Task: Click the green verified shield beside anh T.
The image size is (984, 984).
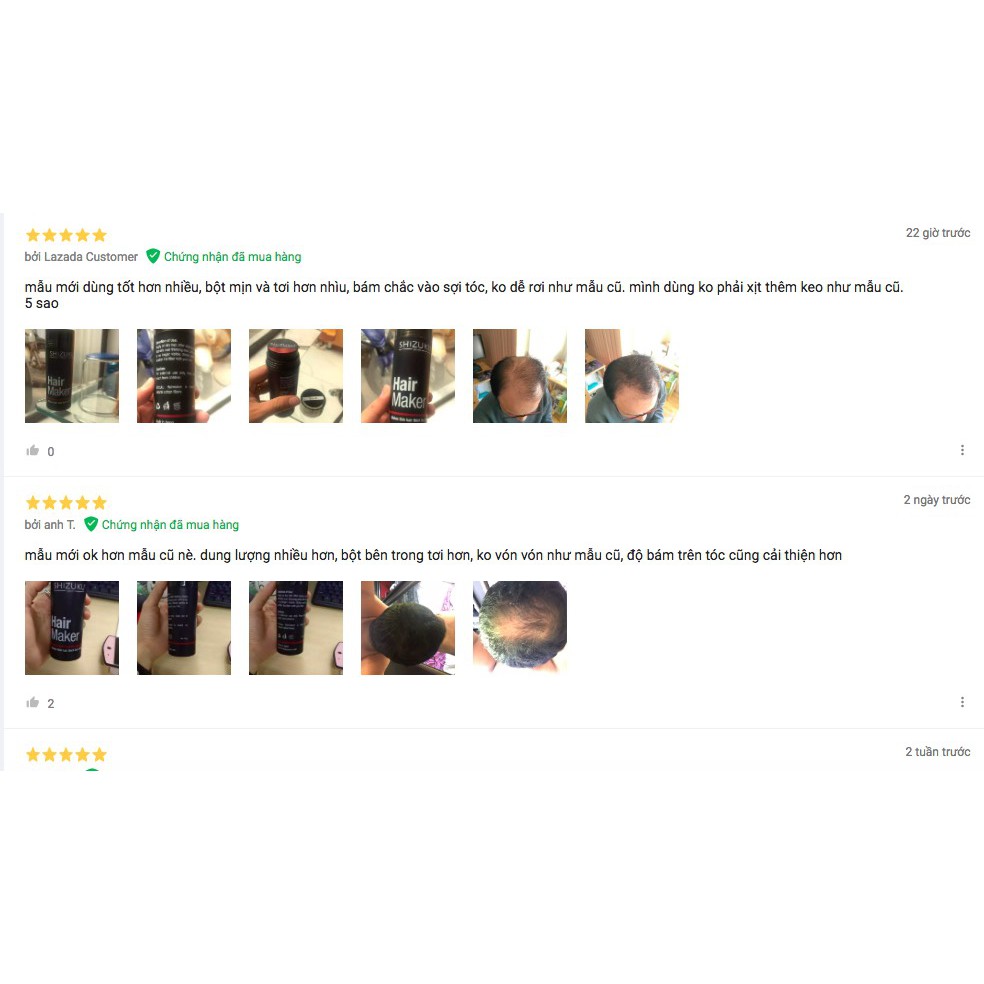Action: 91,524
